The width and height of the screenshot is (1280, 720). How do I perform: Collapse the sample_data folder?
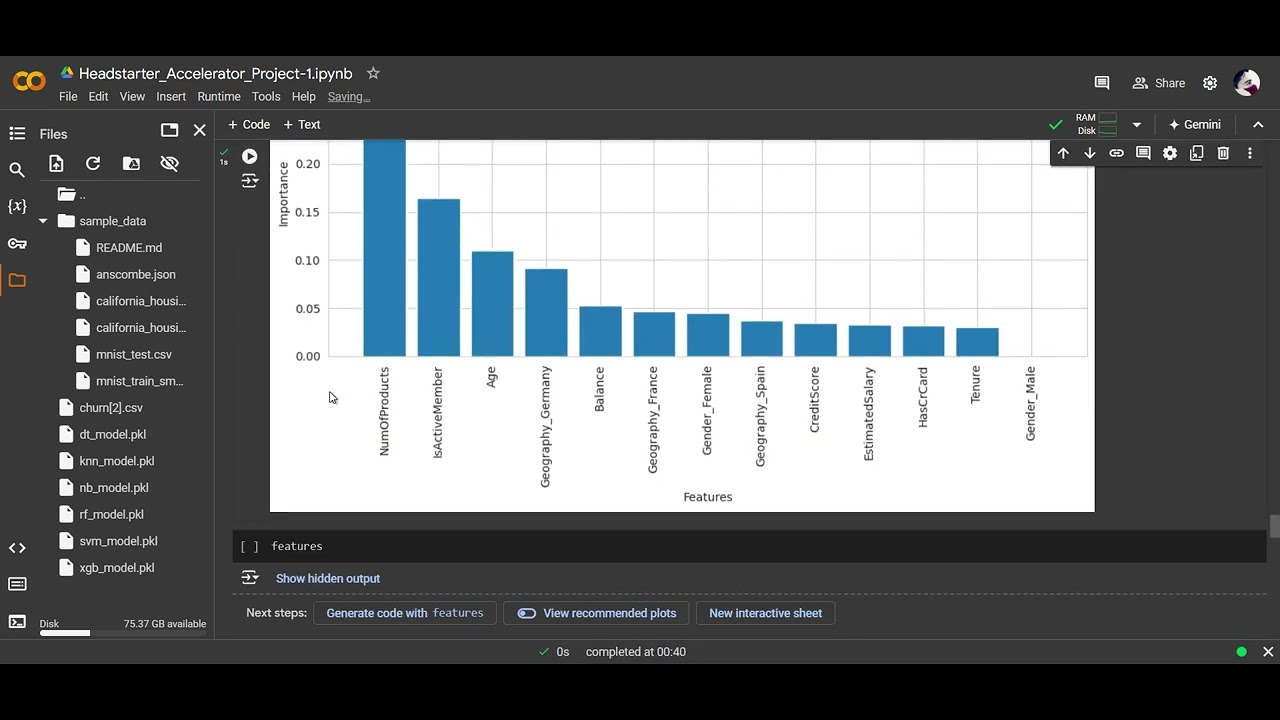coord(43,221)
